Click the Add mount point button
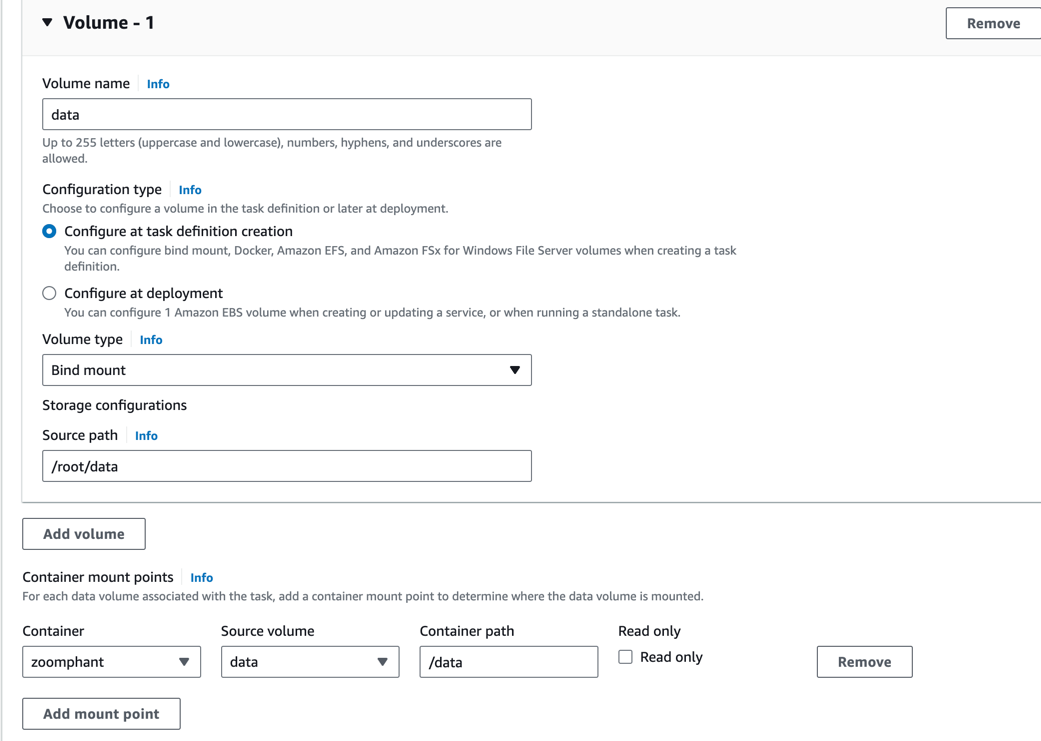Screen dimensions: 1041x741 (x=101, y=714)
